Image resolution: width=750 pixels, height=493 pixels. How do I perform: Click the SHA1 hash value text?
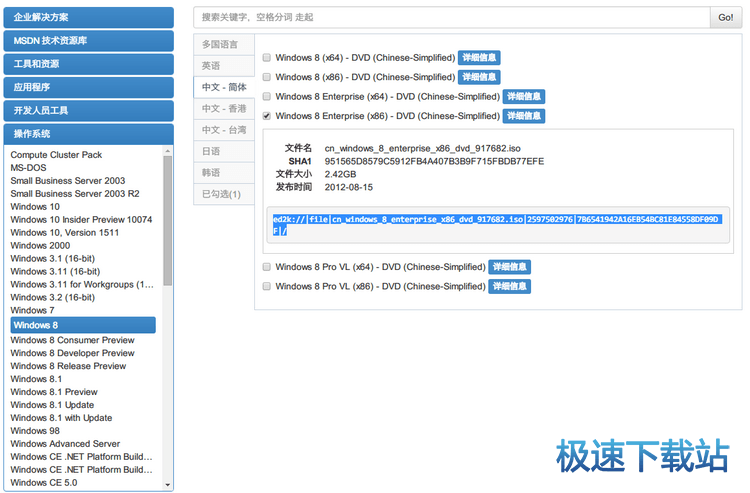click(434, 161)
